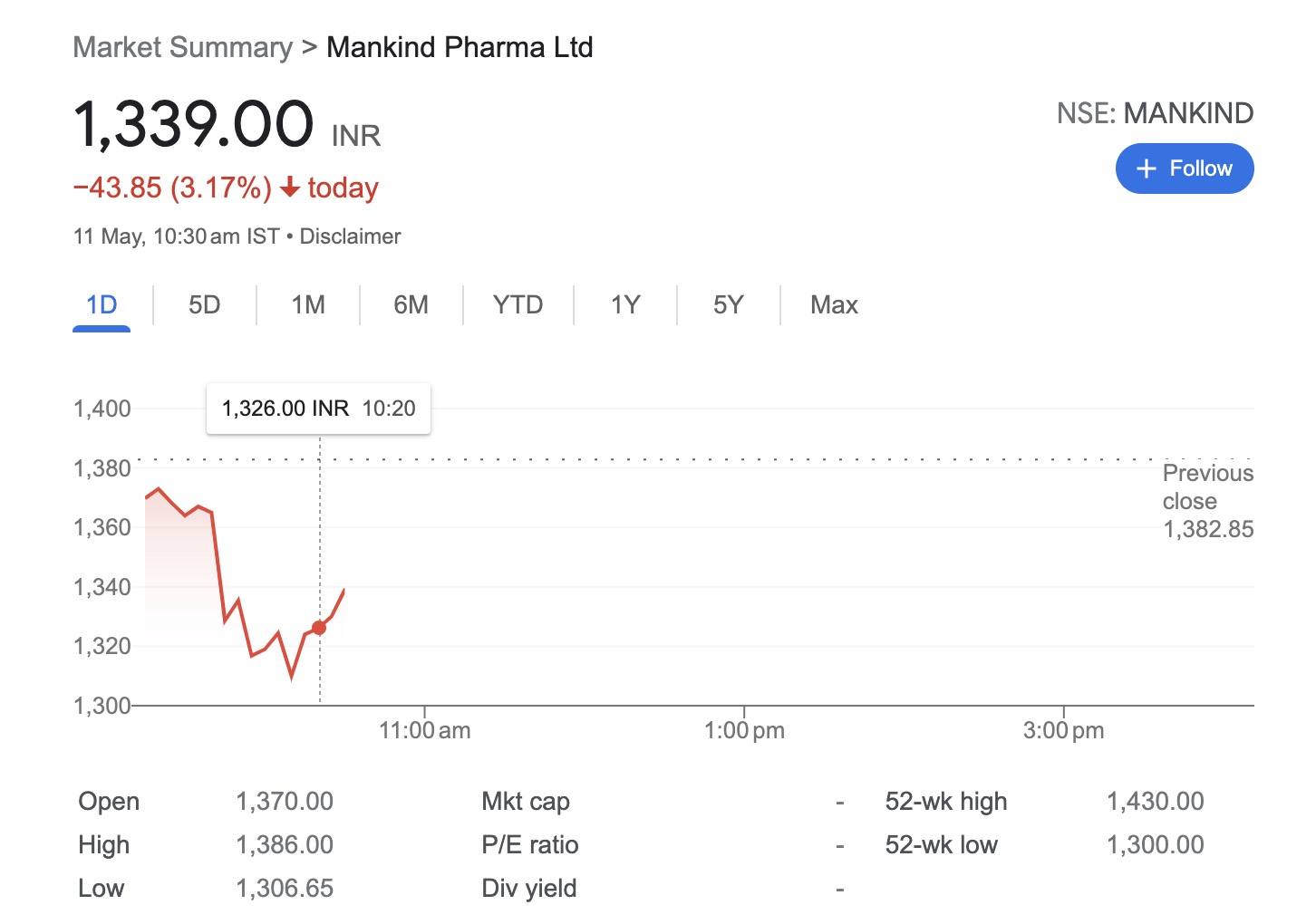This screenshot has height=924, width=1316.
Task: Select the 5Y chart range
Action: (x=728, y=305)
